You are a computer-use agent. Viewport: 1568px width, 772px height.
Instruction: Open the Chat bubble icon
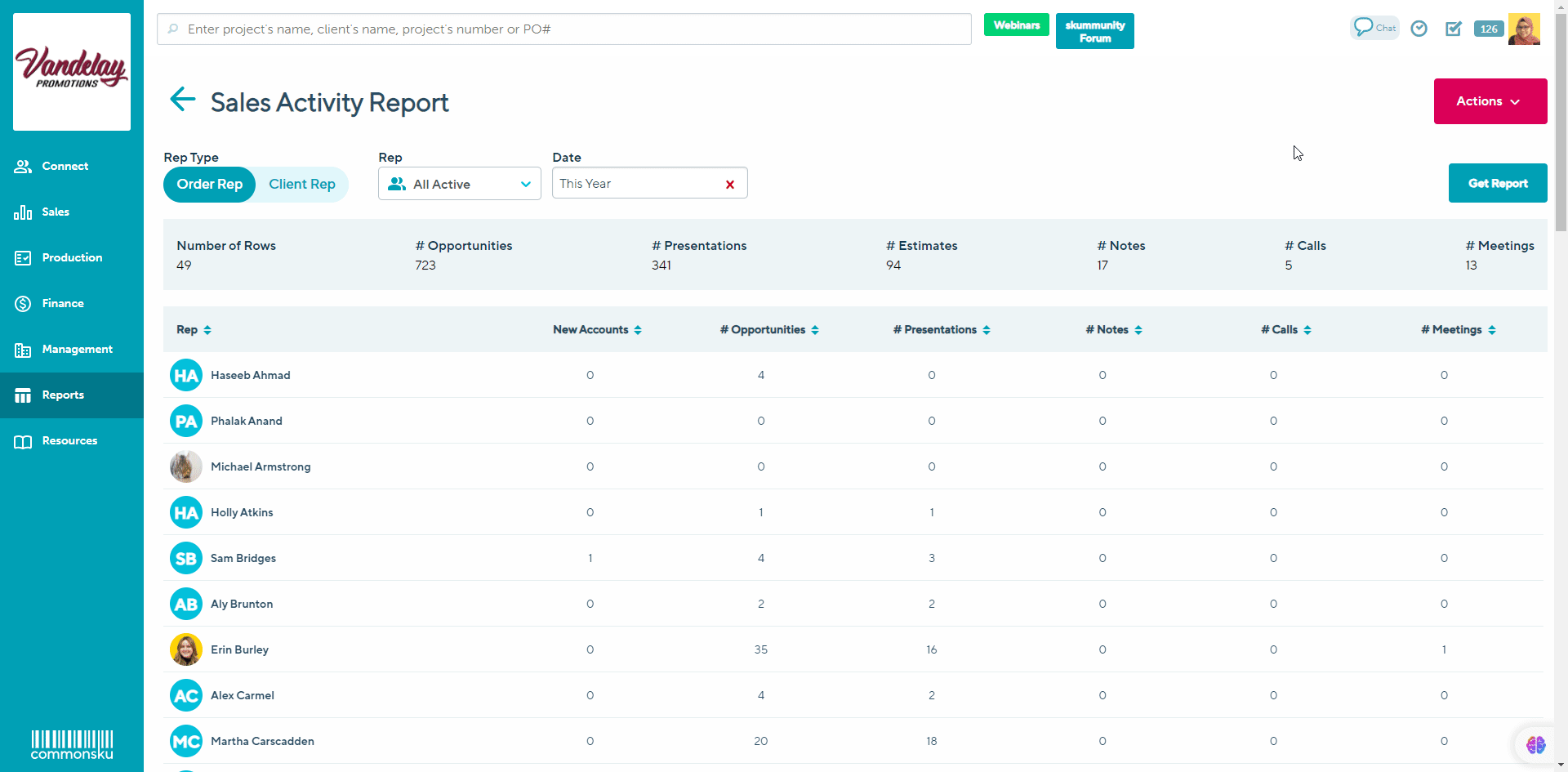coord(1374,28)
